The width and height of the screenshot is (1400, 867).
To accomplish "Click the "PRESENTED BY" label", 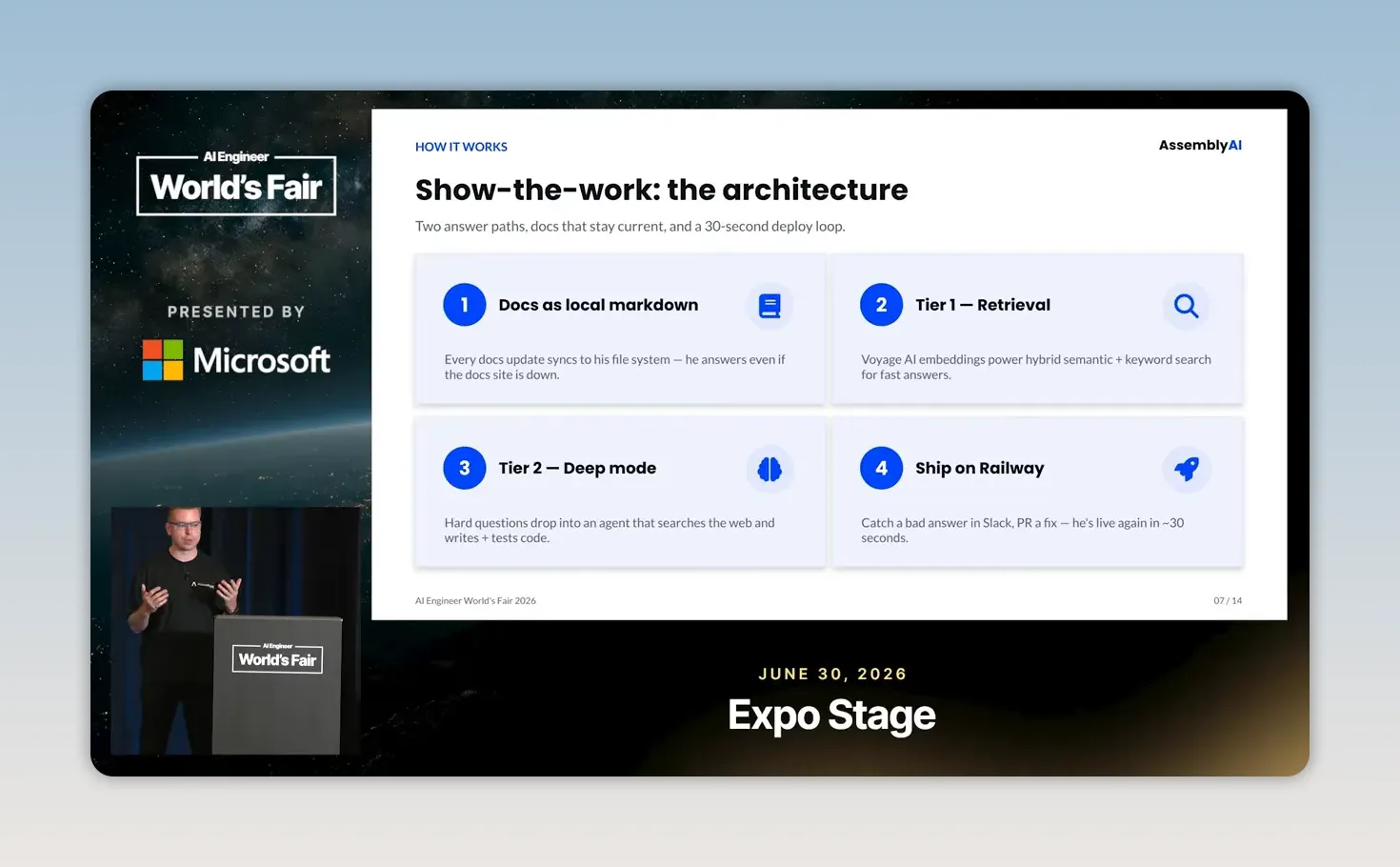I will [236, 312].
